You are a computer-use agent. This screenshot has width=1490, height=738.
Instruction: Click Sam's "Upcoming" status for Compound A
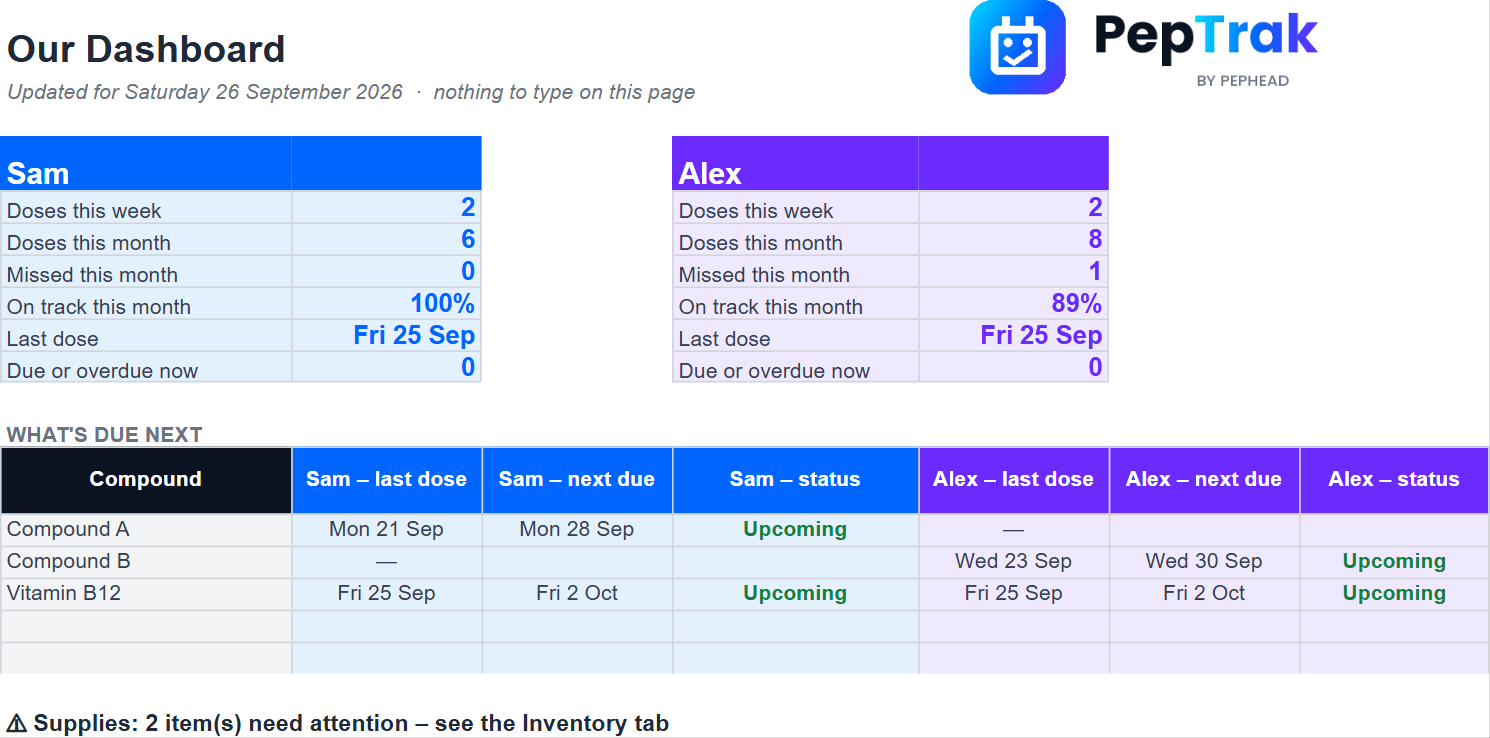795,530
